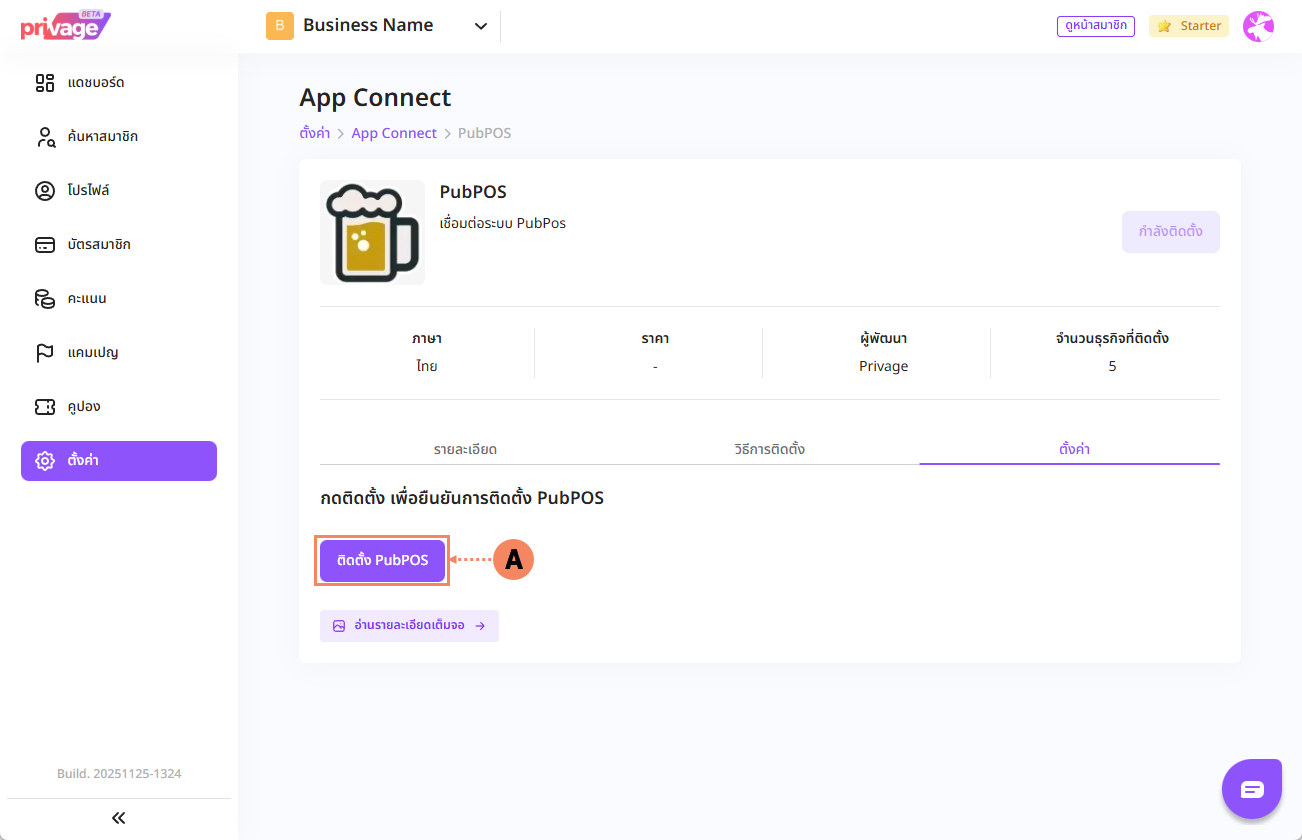This screenshot has width=1302, height=840.
Task: Click the ดูหน้าสมาชิก button
Action: pyautogui.click(x=1095, y=26)
